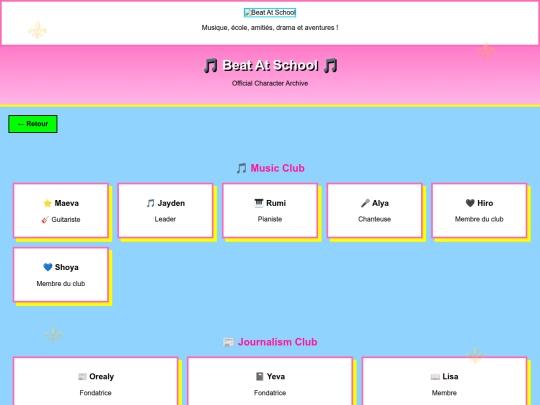Click the Beat At School main title

pos(270,65)
